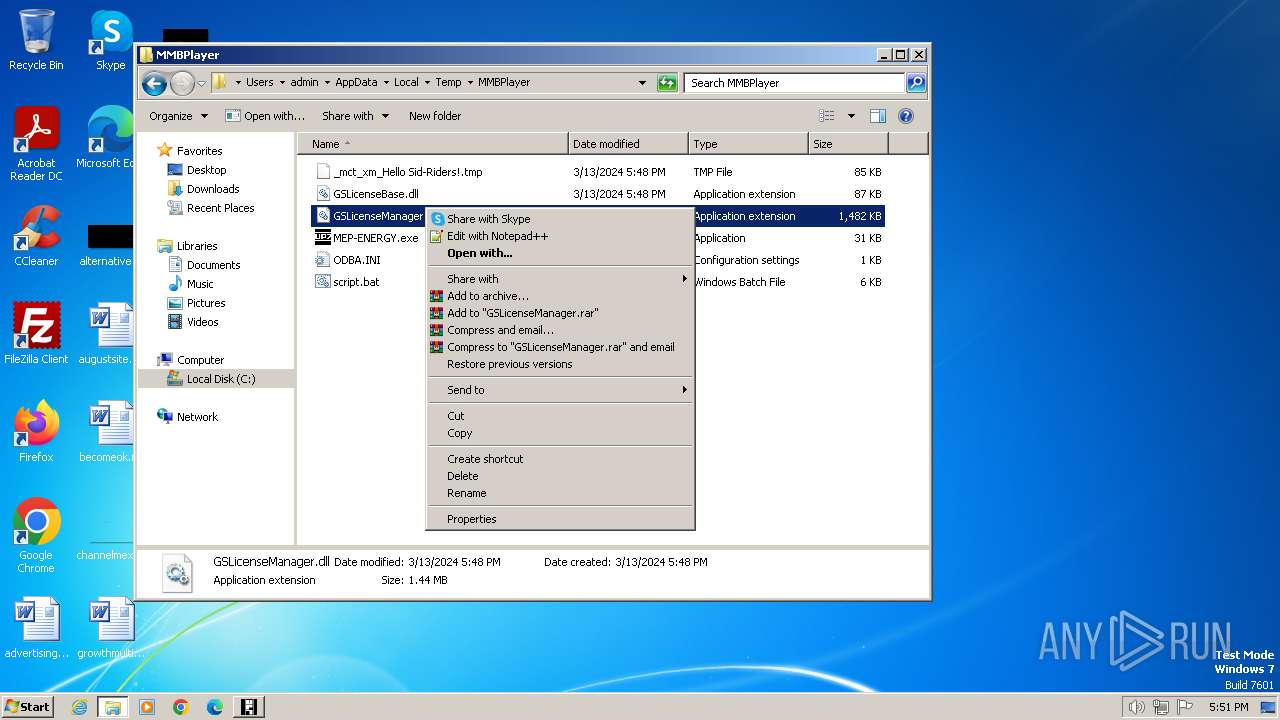Choose Rename from the context menu
The height and width of the screenshot is (720, 1280).
click(x=559, y=493)
